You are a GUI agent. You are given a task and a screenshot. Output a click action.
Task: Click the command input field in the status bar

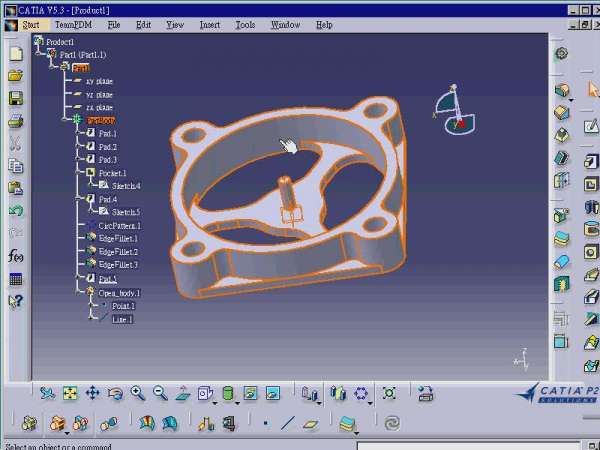469,446
